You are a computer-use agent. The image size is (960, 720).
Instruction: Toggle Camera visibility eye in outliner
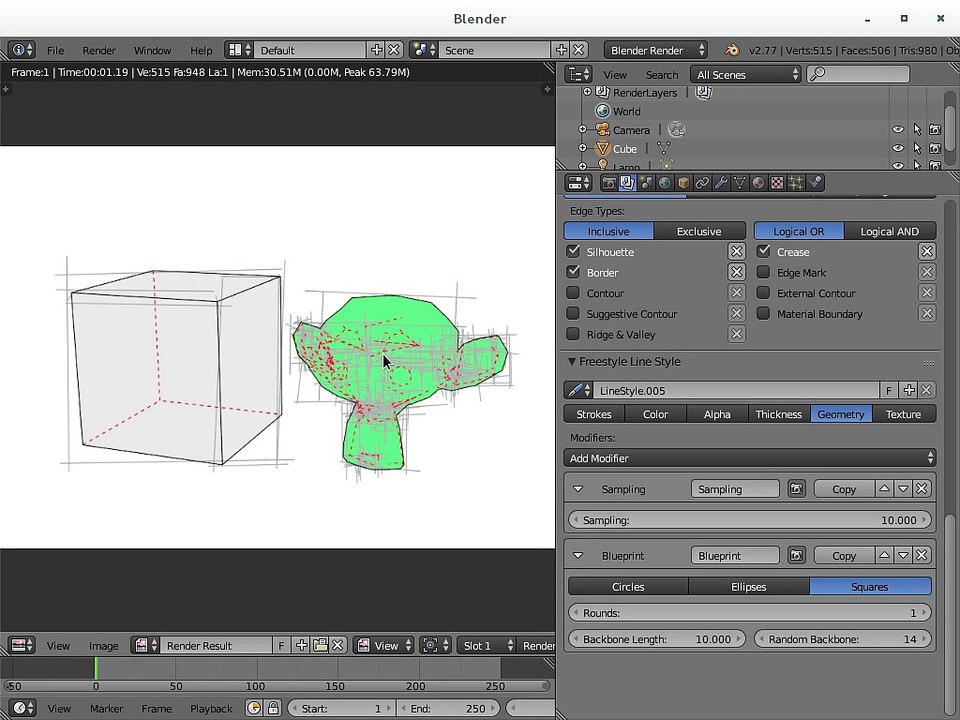tap(898, 129)
